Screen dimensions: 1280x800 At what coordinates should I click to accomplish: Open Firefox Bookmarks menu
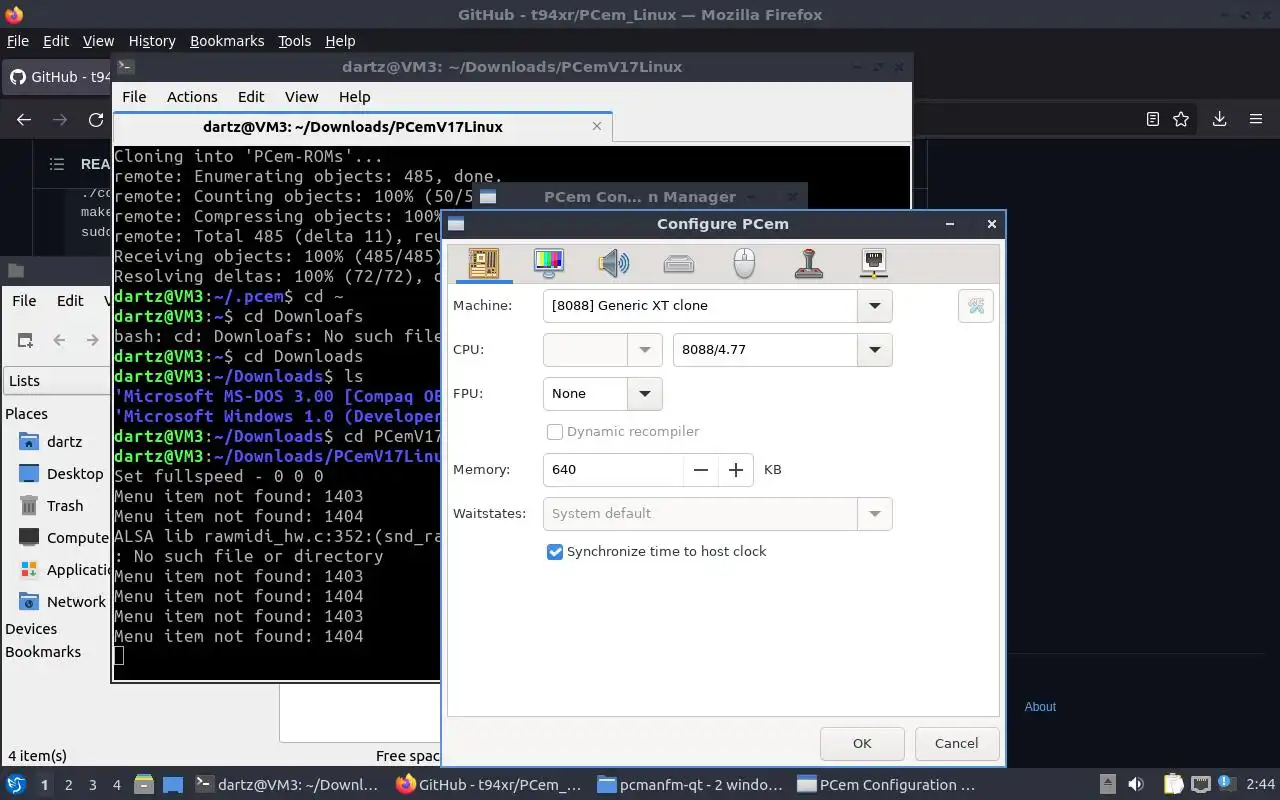click(227, 41)
